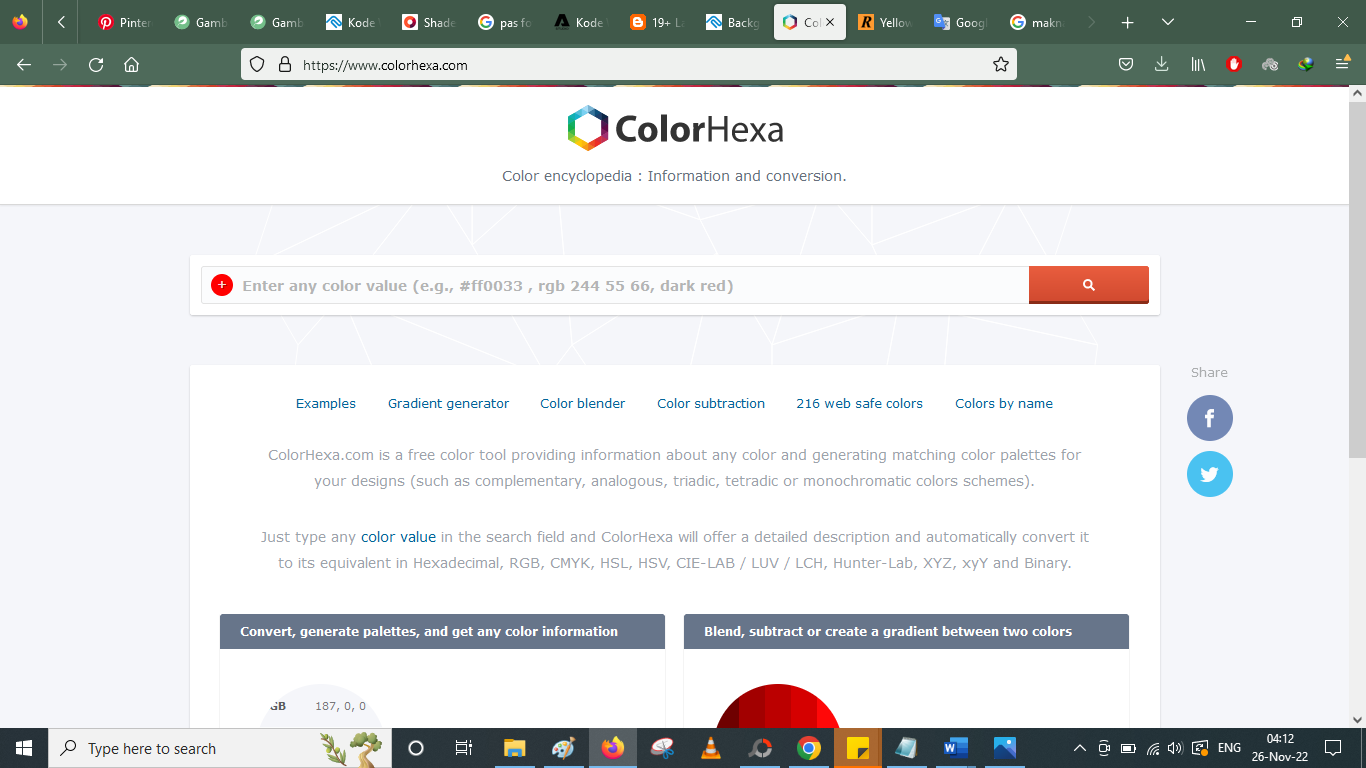
Task: Switch to the Pinterest tab
Action: tap(126, 22)
